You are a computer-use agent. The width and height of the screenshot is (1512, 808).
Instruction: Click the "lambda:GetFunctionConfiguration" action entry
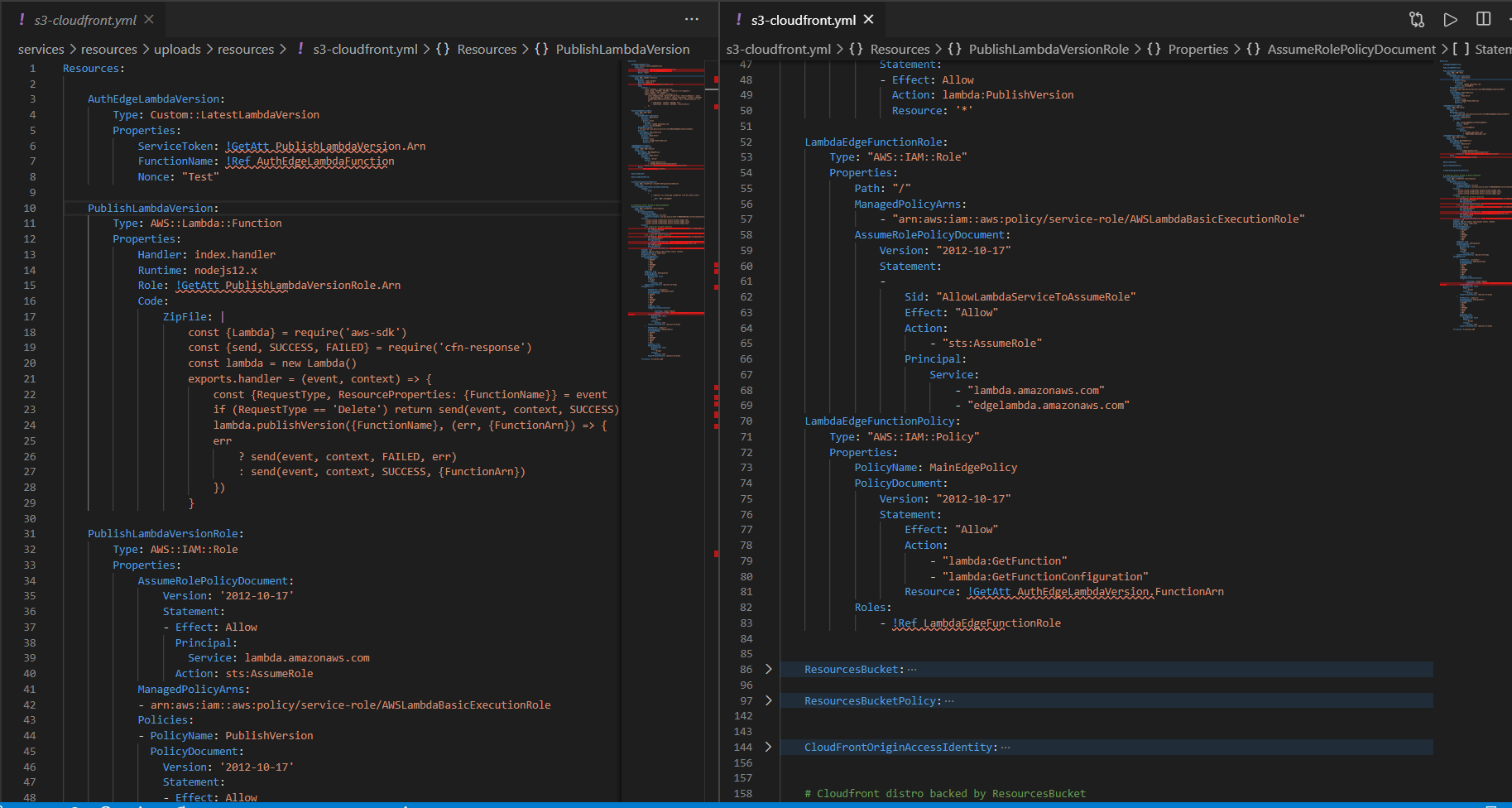click(1045, 577)
